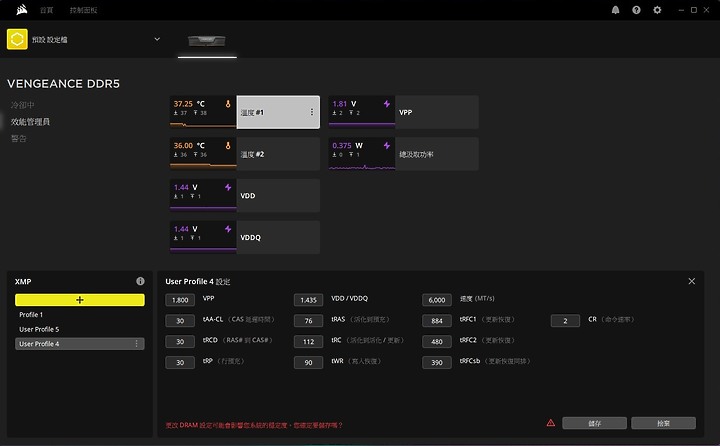Select the VDD sensor card
This screenshot has width=720, height=446.
click(x=245, y=196)
